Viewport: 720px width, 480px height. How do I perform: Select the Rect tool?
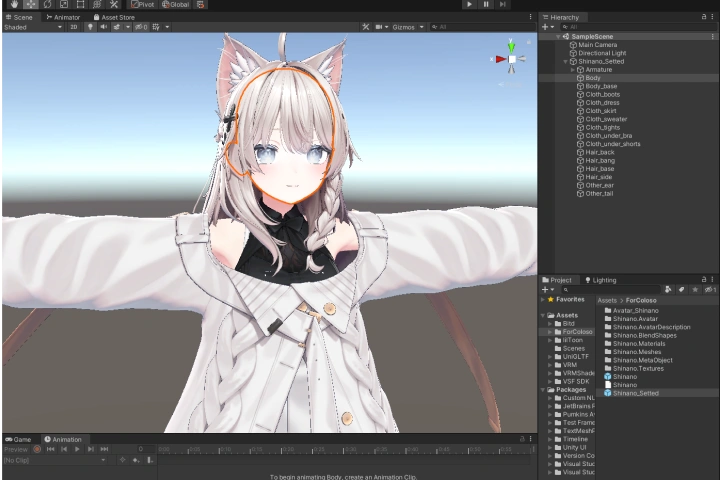point(80,4)
